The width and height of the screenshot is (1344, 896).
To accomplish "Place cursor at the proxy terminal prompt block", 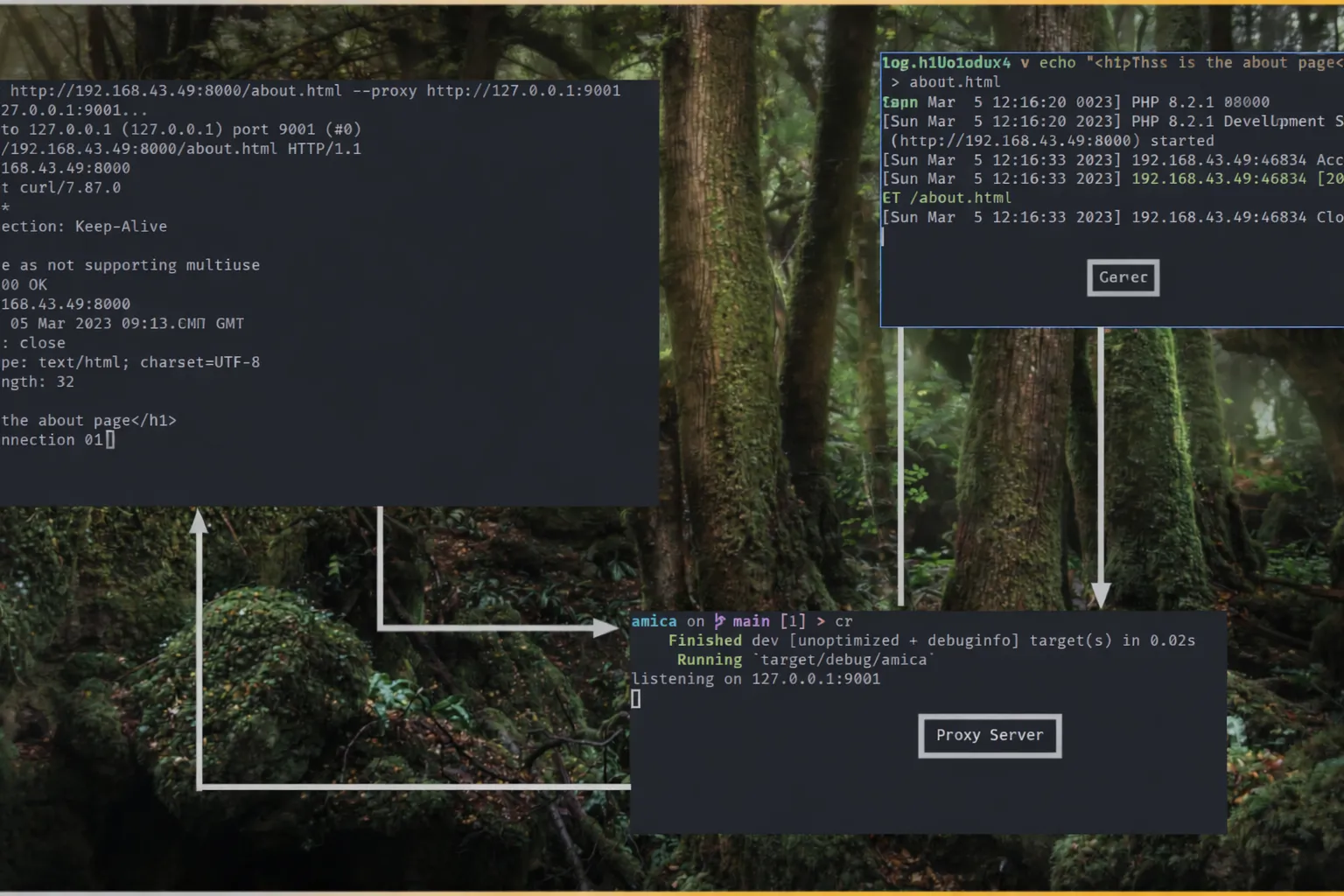I will pos(636,698).
